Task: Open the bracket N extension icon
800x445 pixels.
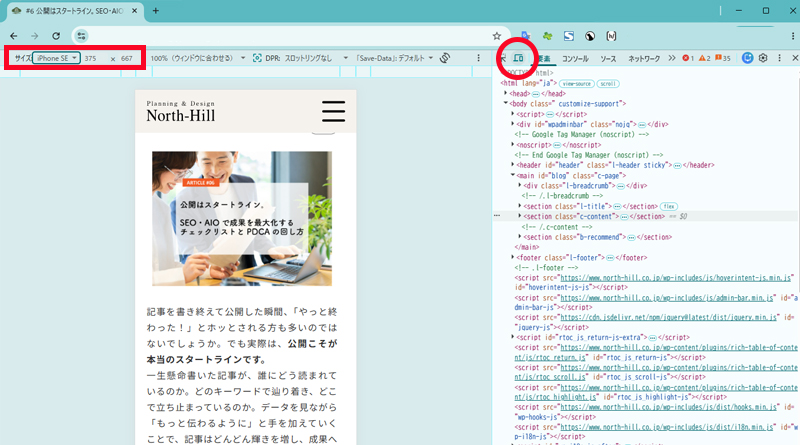Action: (611, 36)
